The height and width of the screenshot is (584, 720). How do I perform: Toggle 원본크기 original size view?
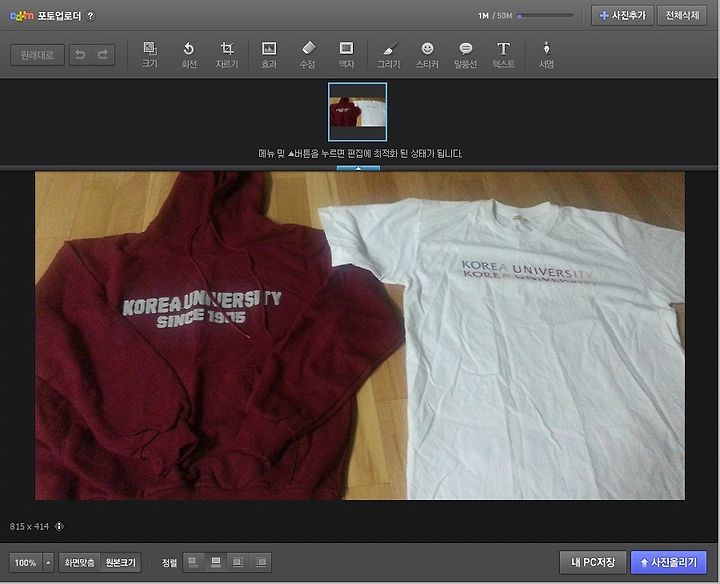120,562
